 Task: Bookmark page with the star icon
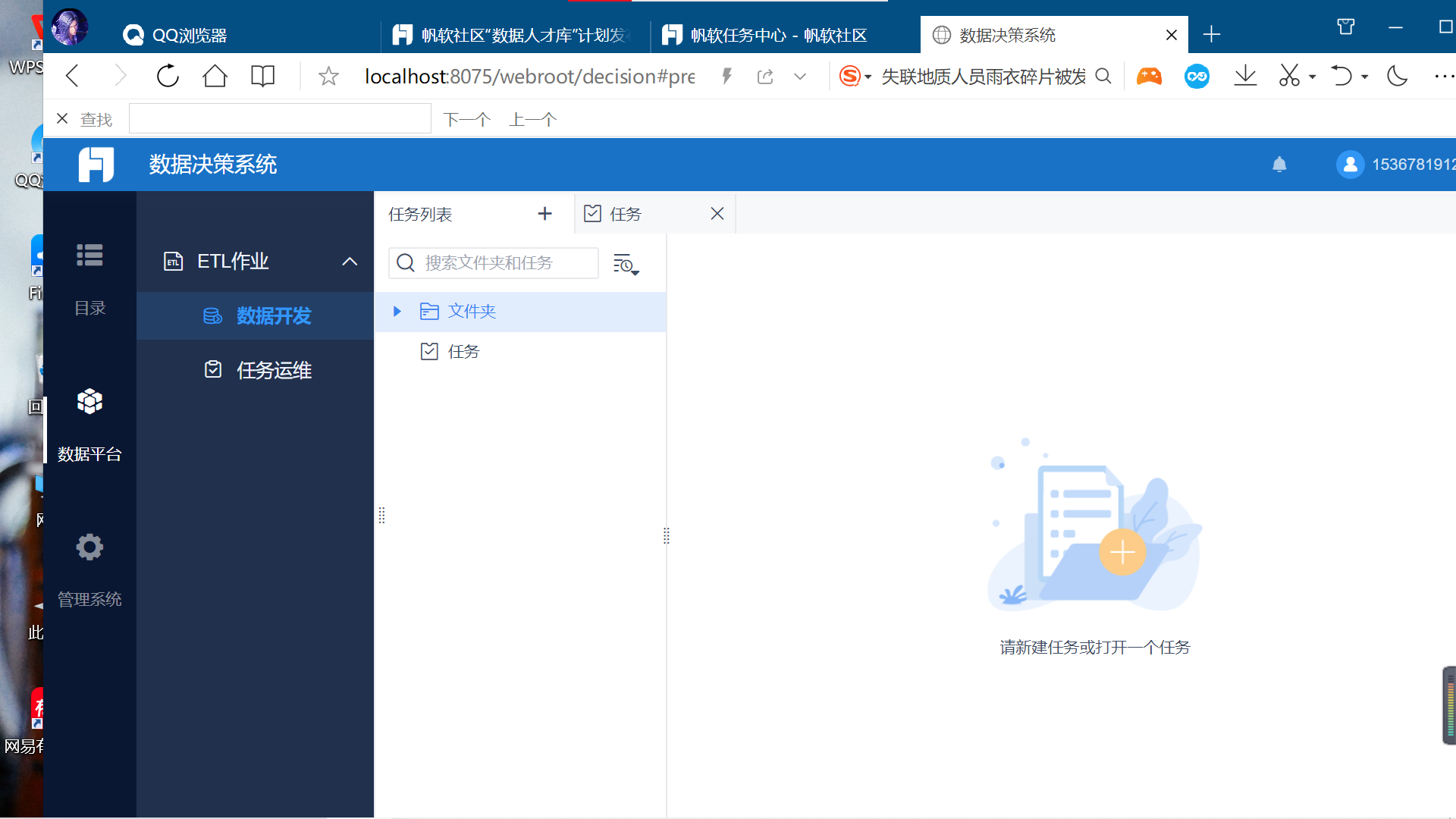[328, 76]
